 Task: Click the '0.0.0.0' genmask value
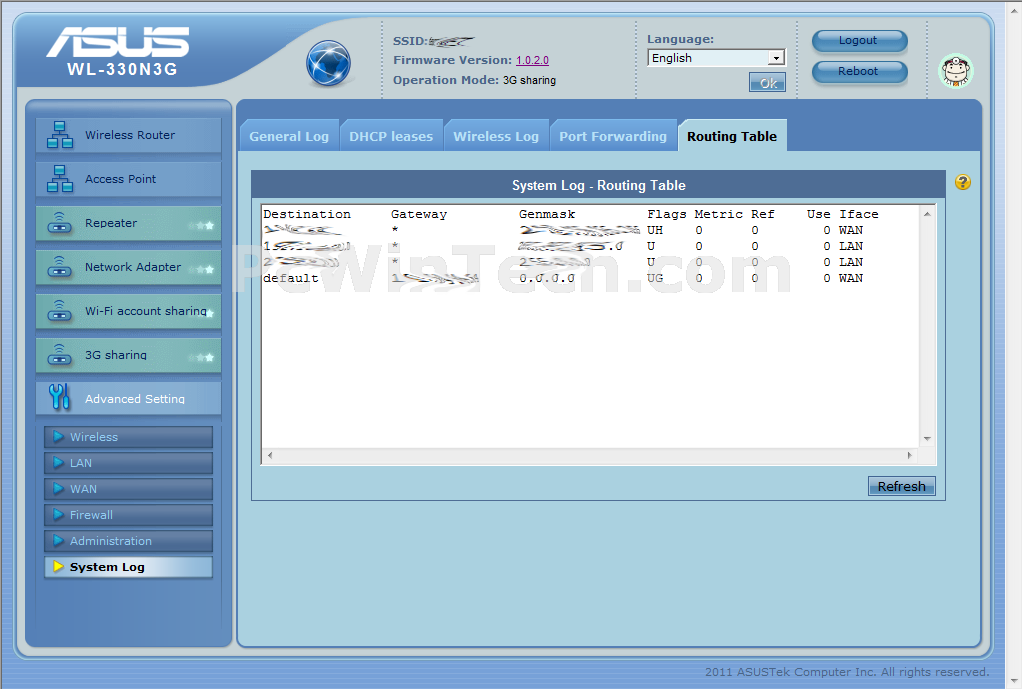(x=547, y=278)
